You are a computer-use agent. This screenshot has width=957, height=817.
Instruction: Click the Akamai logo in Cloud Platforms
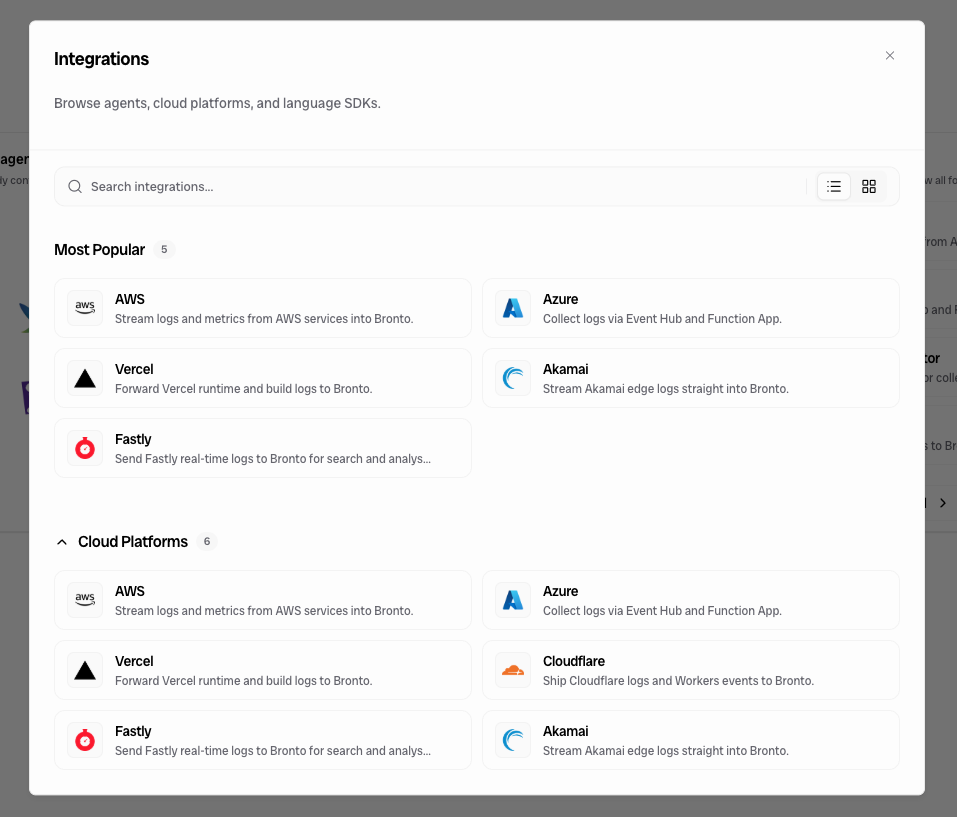click(513, 741)
